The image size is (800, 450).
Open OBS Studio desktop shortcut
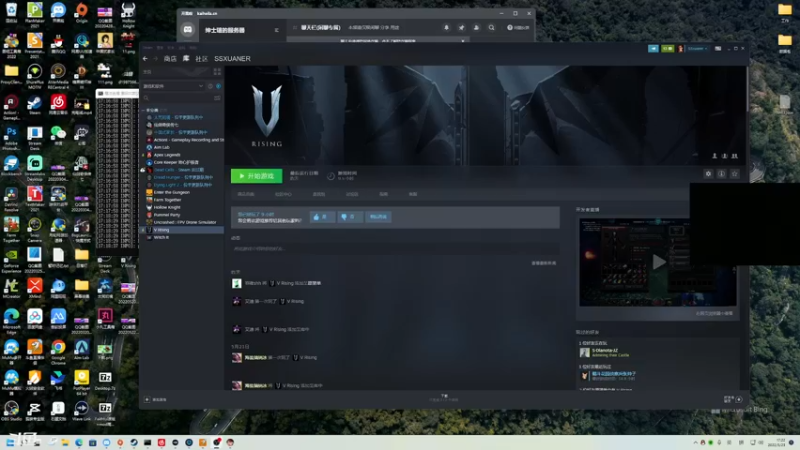(11, 411)
